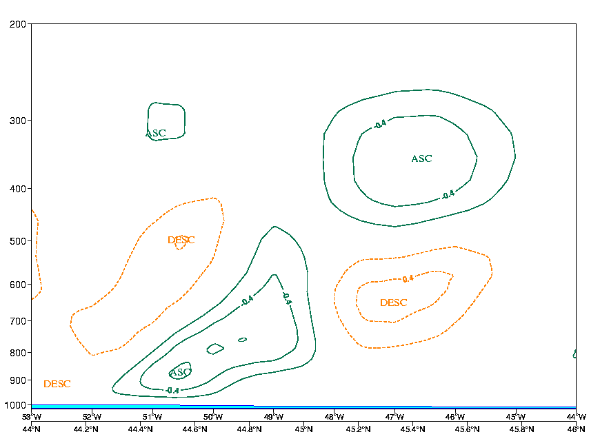
Task: Click the 1000 pressure tick label
Action: pyautogui.click(x=15, y=405)
